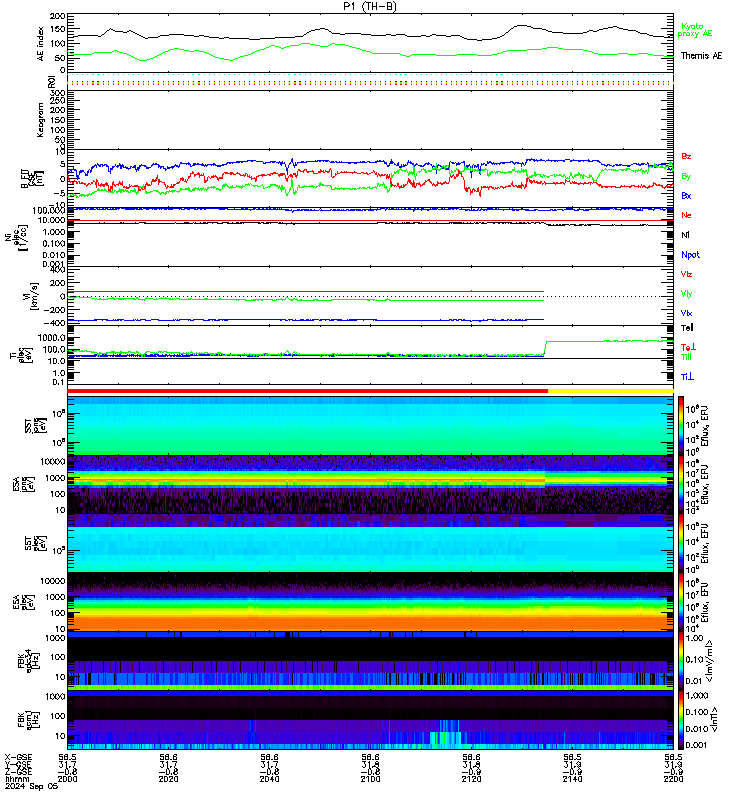Click the green Viy legend label

(686, 294)
